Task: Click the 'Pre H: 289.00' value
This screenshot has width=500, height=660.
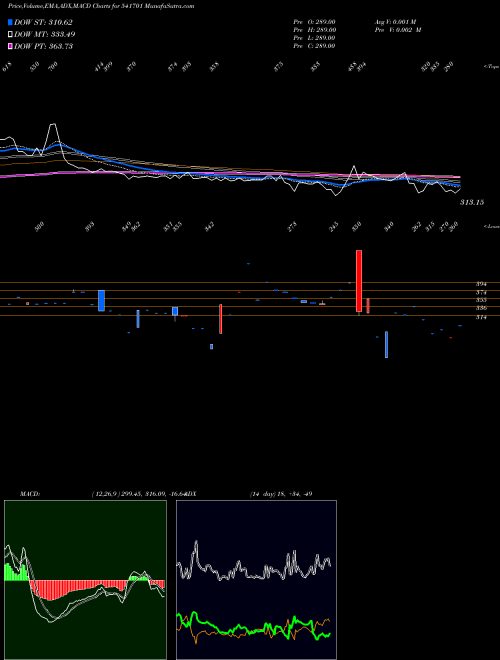Action: [x=314, y=30]
